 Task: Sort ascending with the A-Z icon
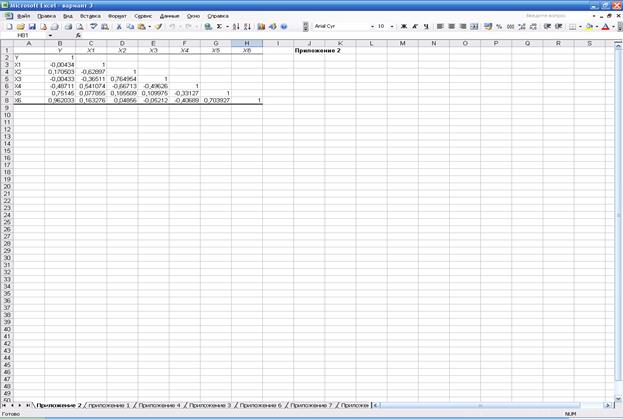pos(236,27)
